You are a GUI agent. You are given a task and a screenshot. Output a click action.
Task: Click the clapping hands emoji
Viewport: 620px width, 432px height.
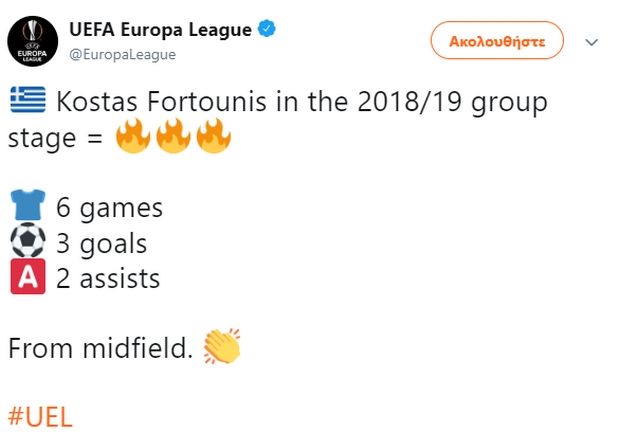[222, 346]
